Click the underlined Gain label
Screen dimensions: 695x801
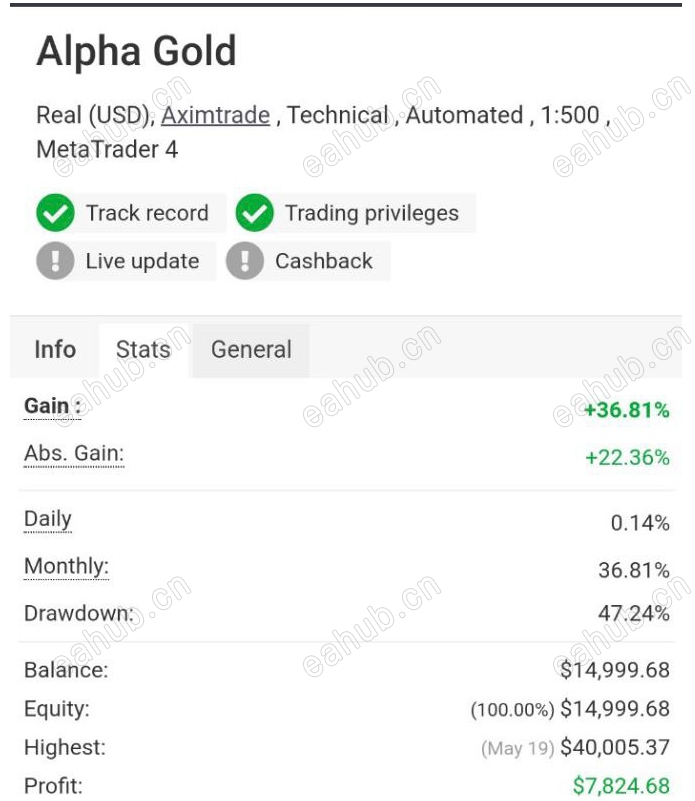point(52,406)
